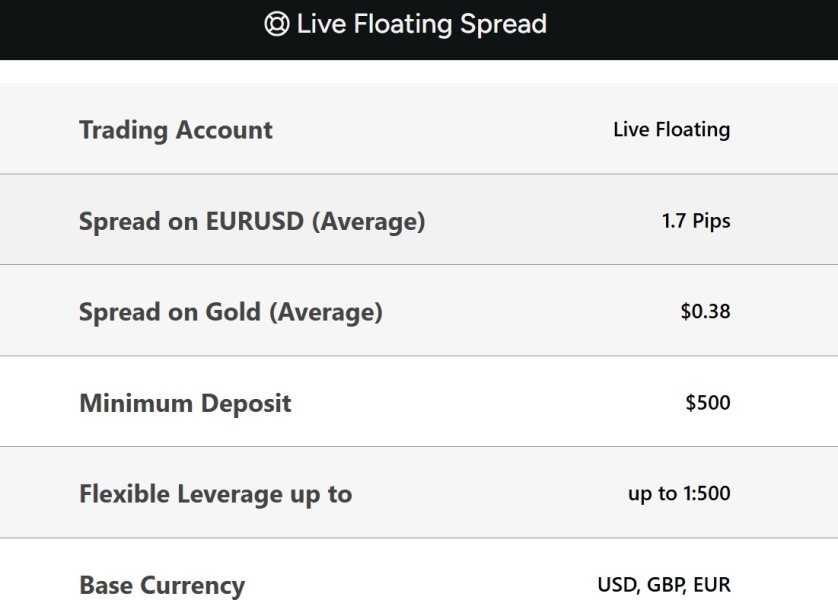The image size is (838, 600).
Task: Click the word Spread in the header
Action: [x=503, y=24]
